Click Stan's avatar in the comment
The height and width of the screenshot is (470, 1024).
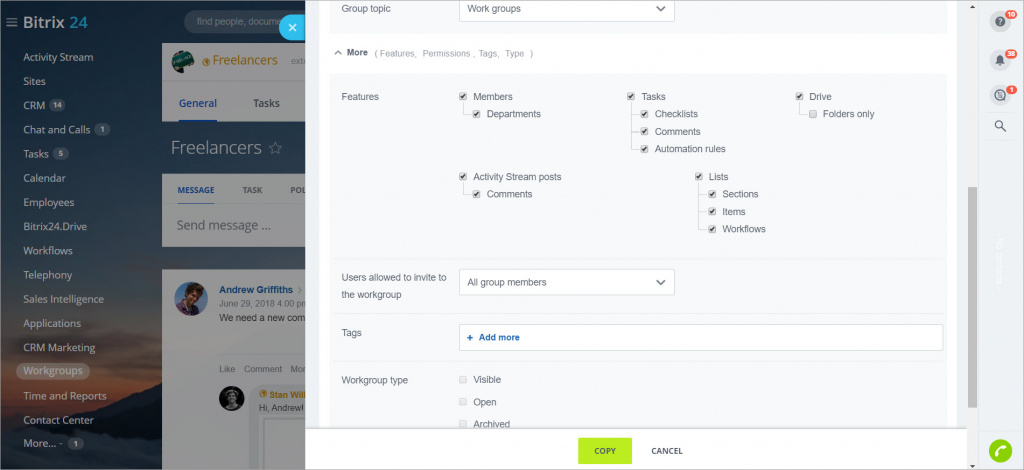231,398
